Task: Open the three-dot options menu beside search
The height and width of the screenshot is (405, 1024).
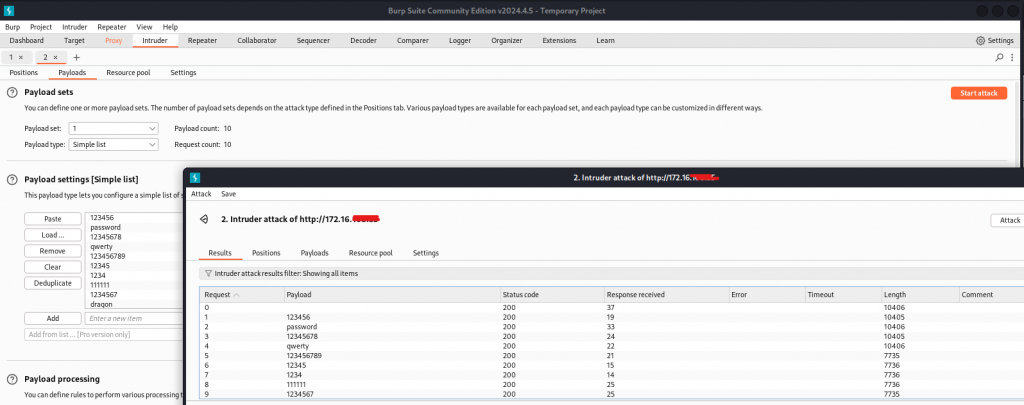Action: click(1012, 57)
